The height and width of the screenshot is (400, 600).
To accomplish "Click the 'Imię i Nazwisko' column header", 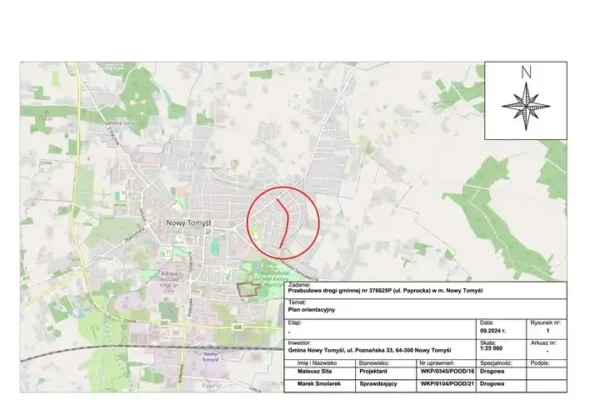I will (x=317, y=363).
